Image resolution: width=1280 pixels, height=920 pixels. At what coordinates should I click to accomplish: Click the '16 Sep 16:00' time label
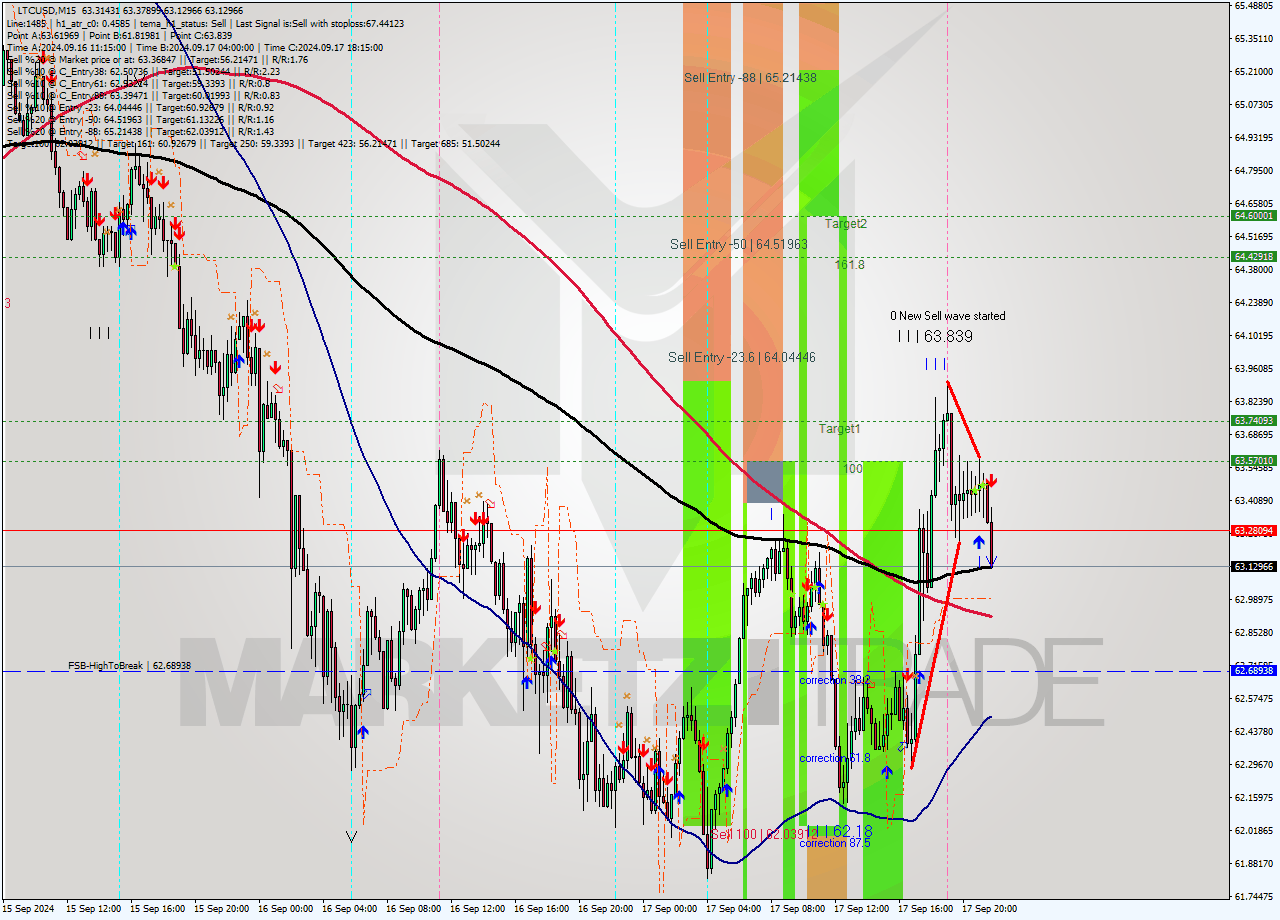click(x=543, y=909)
